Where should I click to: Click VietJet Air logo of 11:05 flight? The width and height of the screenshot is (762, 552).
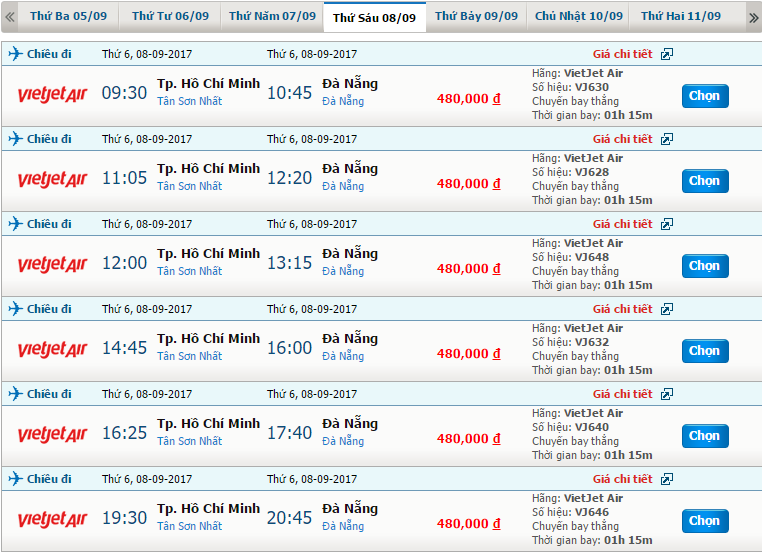pyautogui.click(x=52, y=179)
